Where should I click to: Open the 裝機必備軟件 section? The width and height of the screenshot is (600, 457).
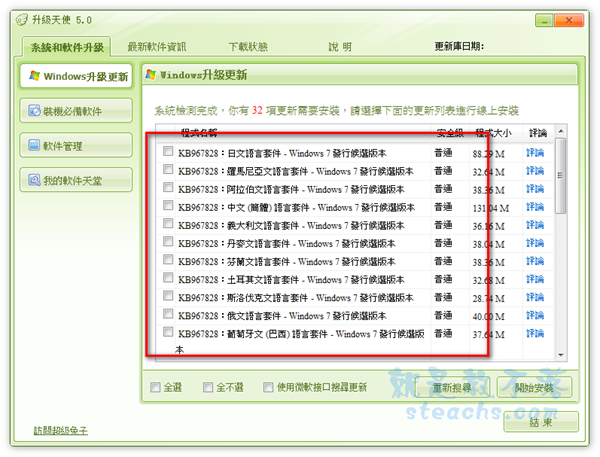pyautogui.click(x=76, y=111)
